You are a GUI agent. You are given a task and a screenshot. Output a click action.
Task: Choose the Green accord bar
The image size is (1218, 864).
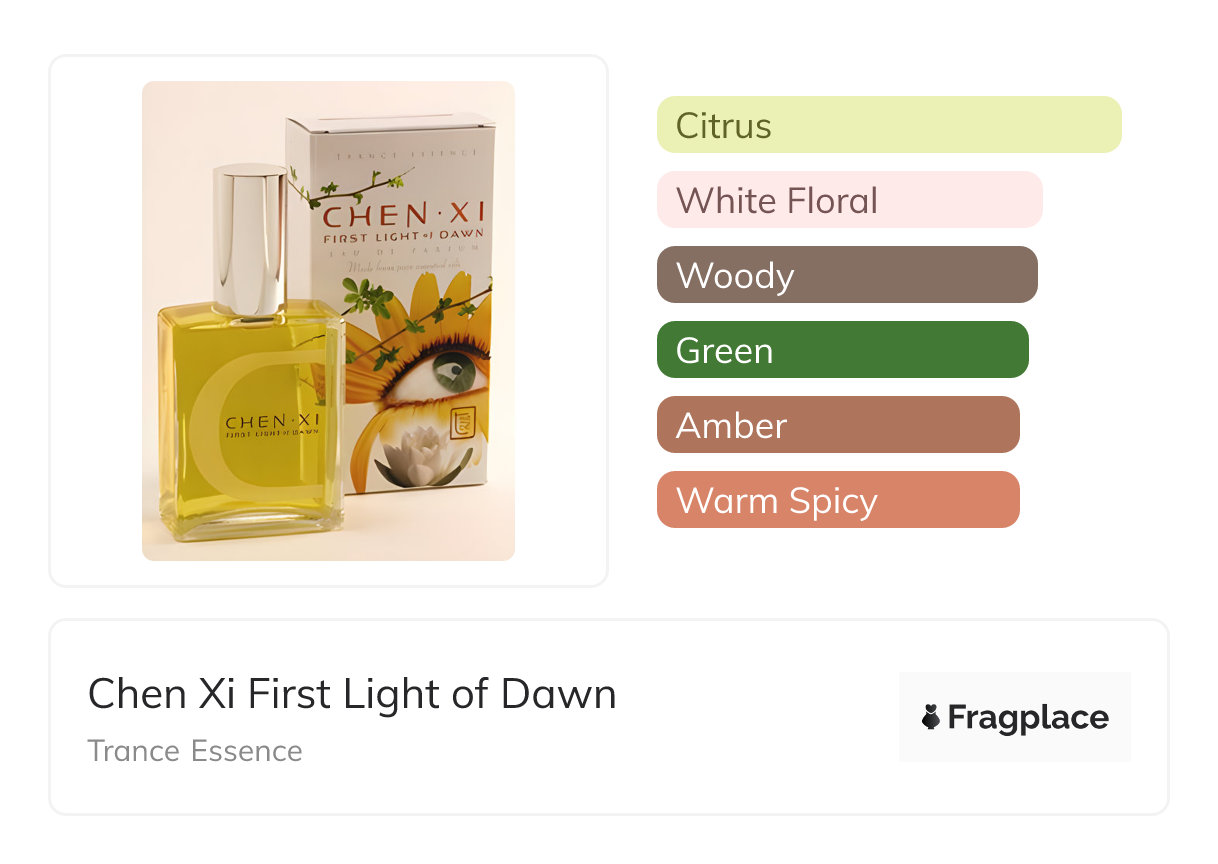pos(842,350)
